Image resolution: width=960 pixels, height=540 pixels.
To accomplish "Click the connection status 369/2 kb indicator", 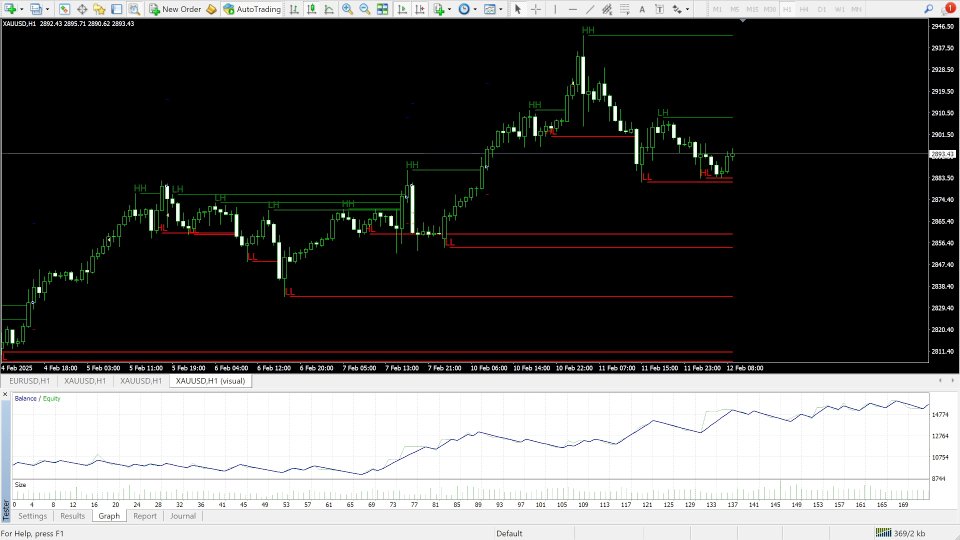I will click(900, 533).
